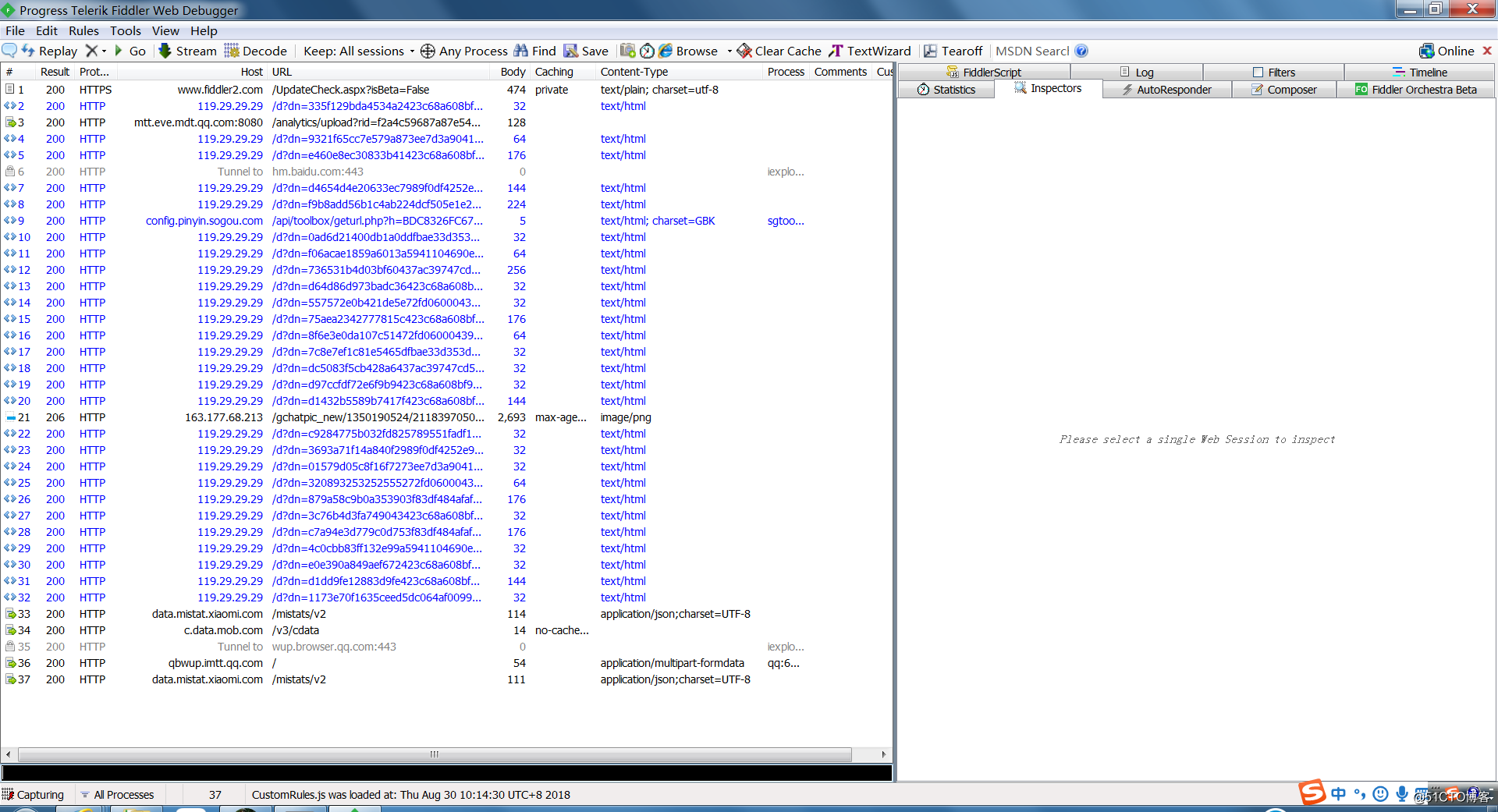
Task: Select session 1 www.fiddler2.com row
Action: click(446, 90)
